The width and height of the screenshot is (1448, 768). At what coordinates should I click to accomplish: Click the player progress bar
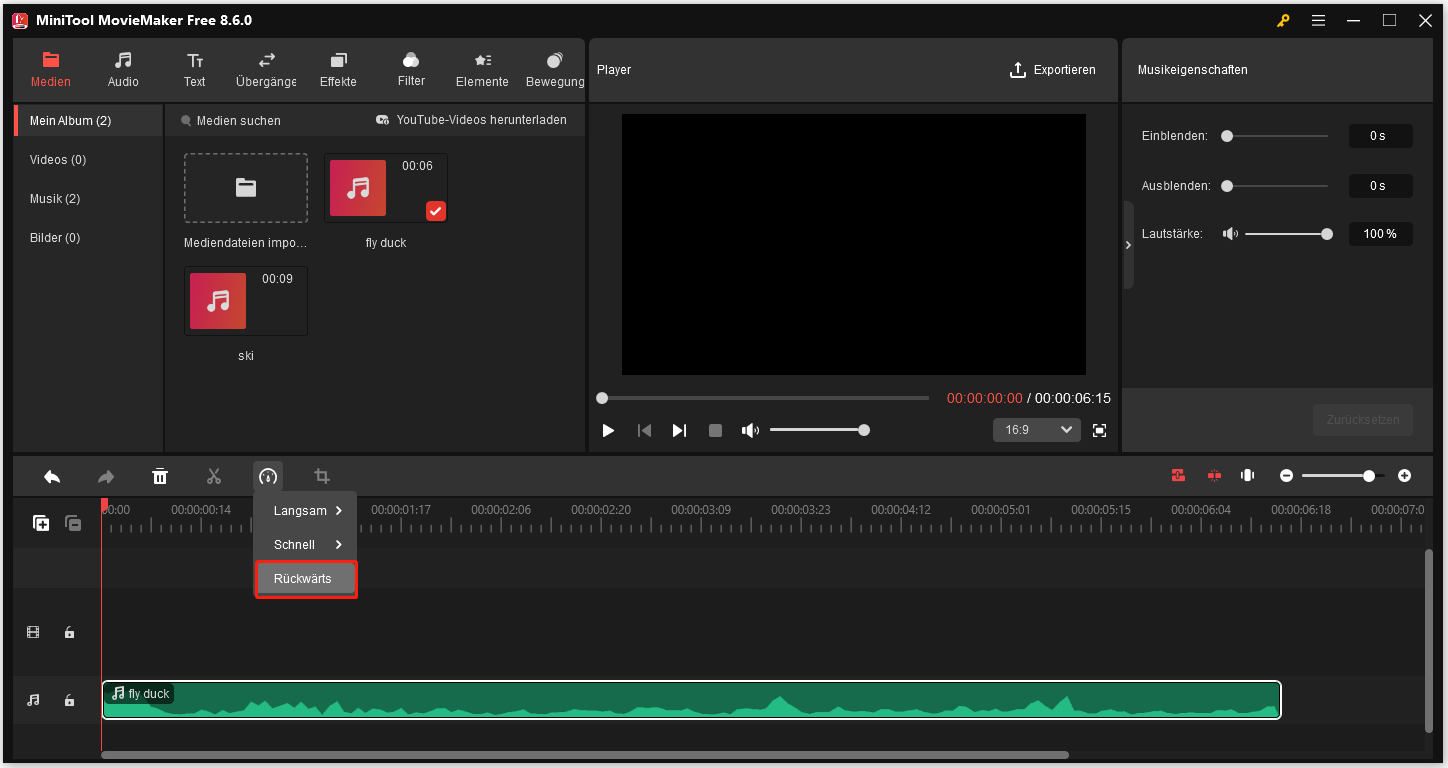[765, 398]
